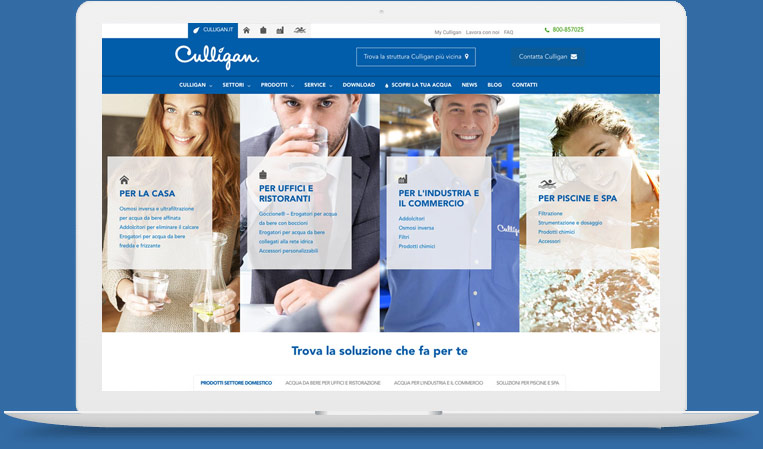Click the briefcase icon above Per uffici e ristoranti

coord(263,174)
